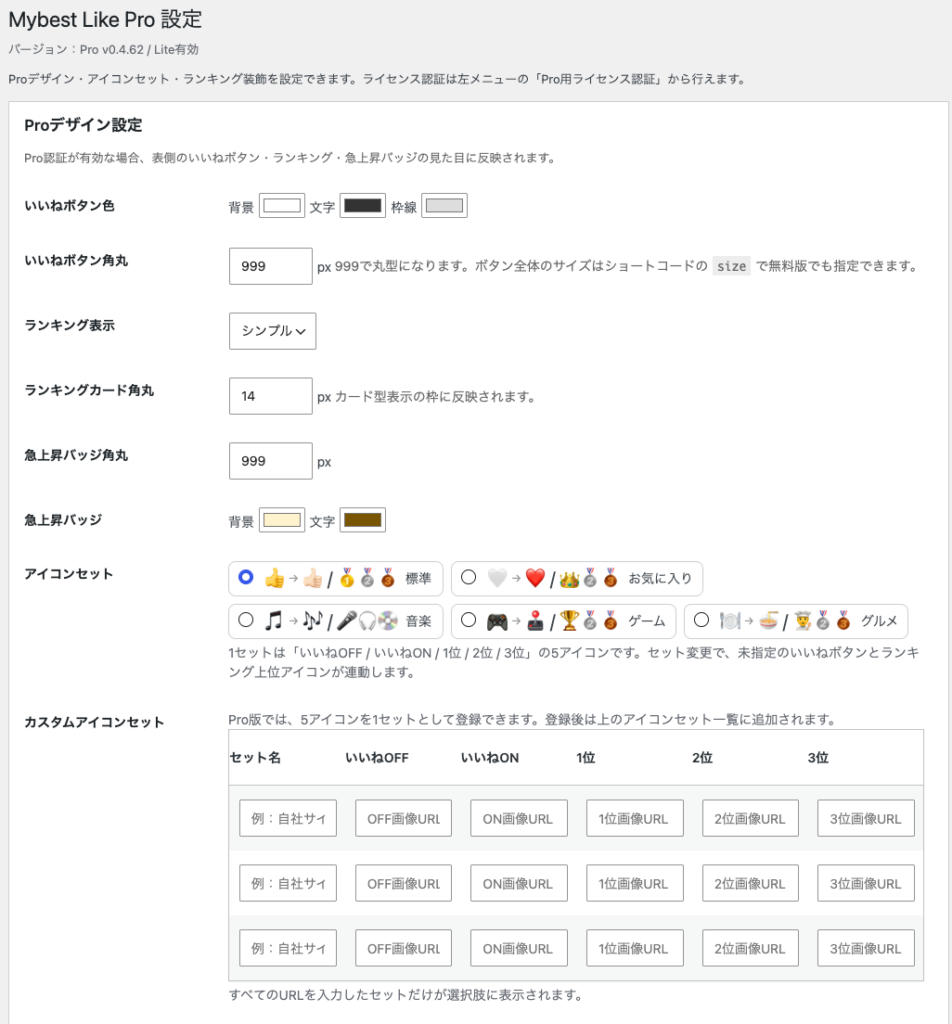Click the red heart icon in お気に入り set

[x=535, y=578]
